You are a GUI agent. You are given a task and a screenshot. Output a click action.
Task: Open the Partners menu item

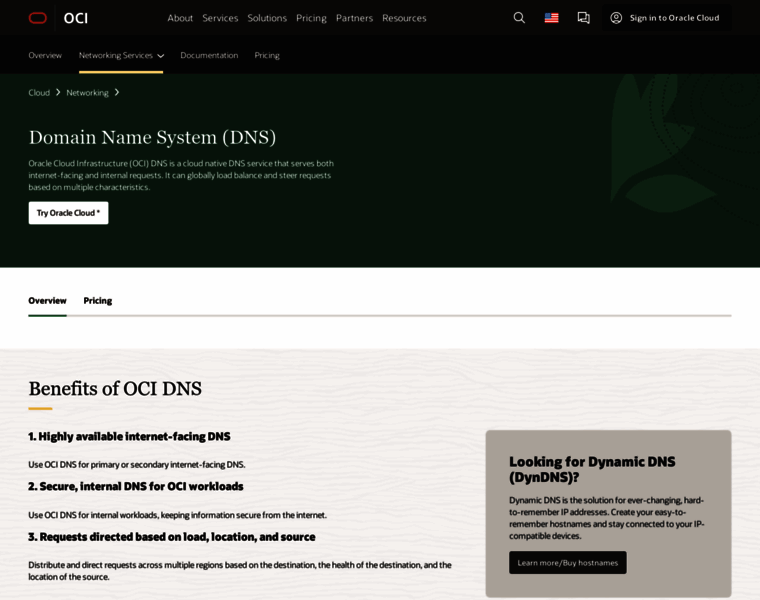point(354,18)
